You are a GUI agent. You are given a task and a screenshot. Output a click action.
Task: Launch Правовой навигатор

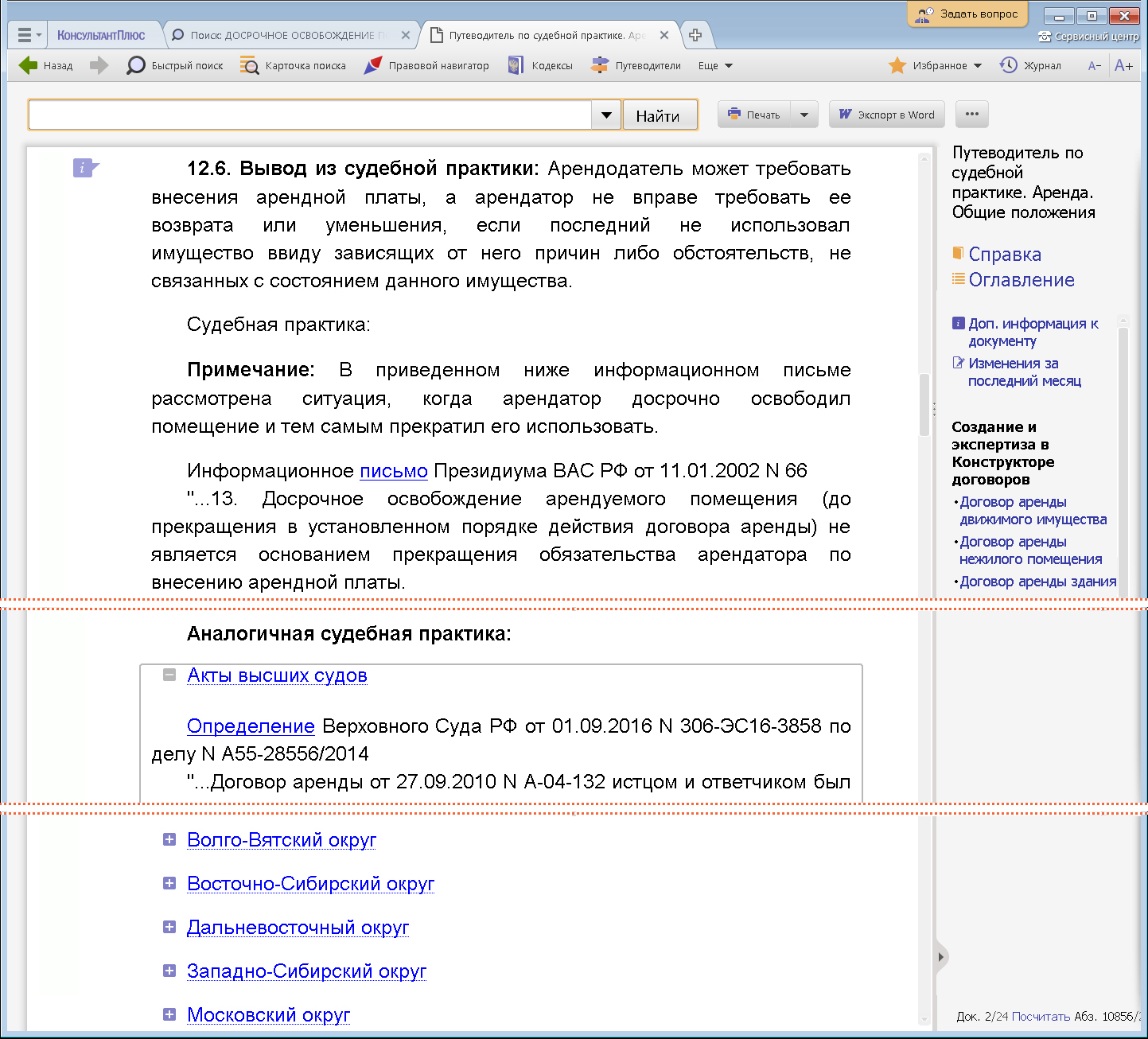pyautogui.click(x=426, y=65)
